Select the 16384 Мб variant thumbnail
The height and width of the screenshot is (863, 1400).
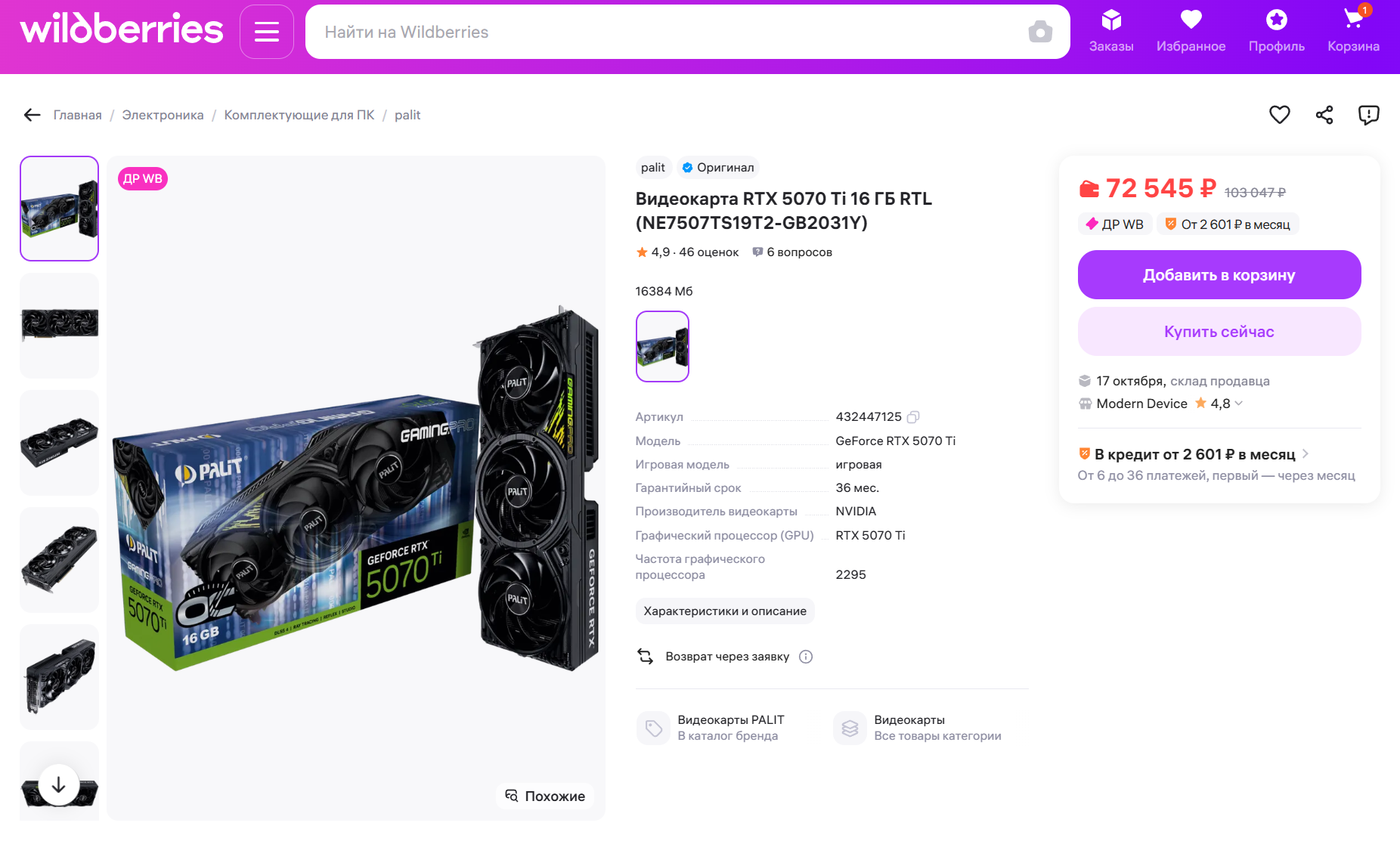point(662,346)
